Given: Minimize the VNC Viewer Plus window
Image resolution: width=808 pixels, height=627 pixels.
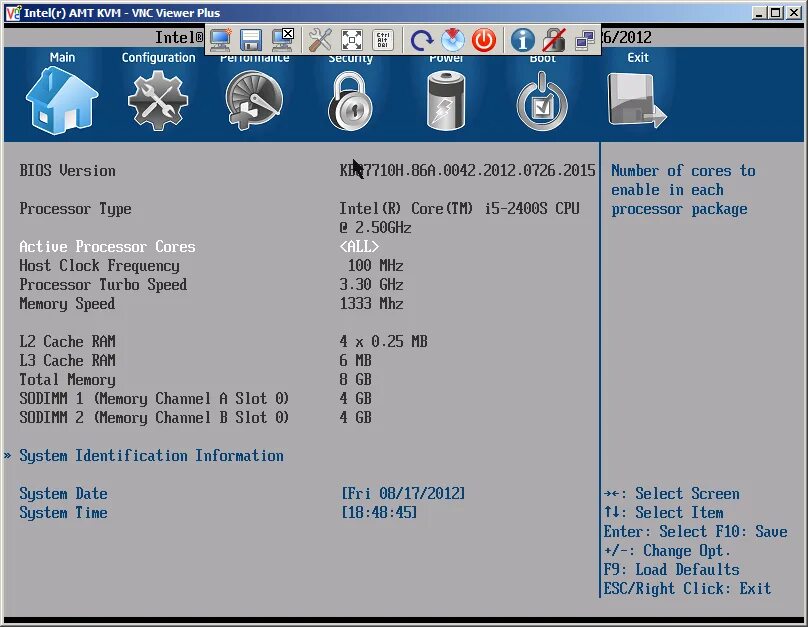Looking at the screenshot, I should pos(758,13).
